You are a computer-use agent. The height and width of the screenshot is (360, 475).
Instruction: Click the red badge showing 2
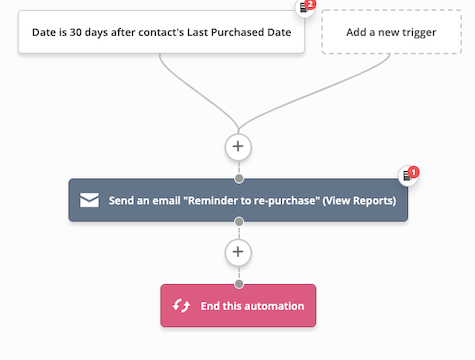click(311, 4)
